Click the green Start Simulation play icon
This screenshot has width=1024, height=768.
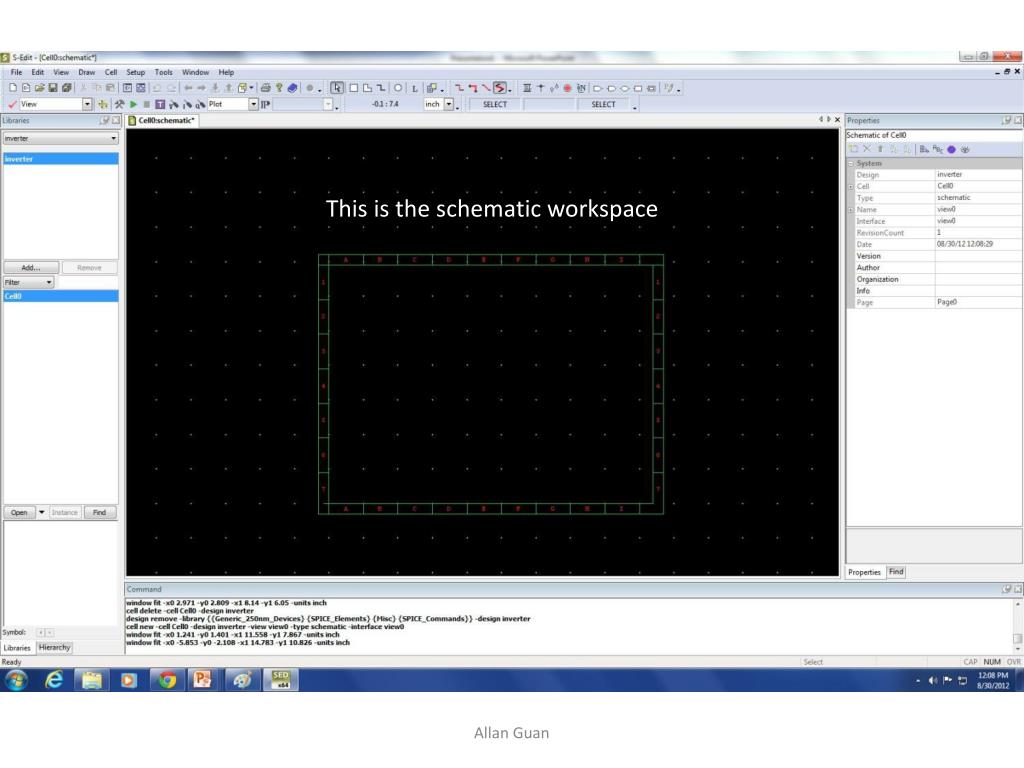133,104
